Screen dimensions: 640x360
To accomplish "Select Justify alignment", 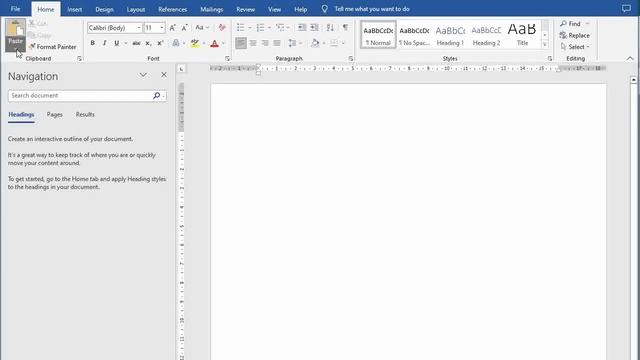I will coord(277,43).
